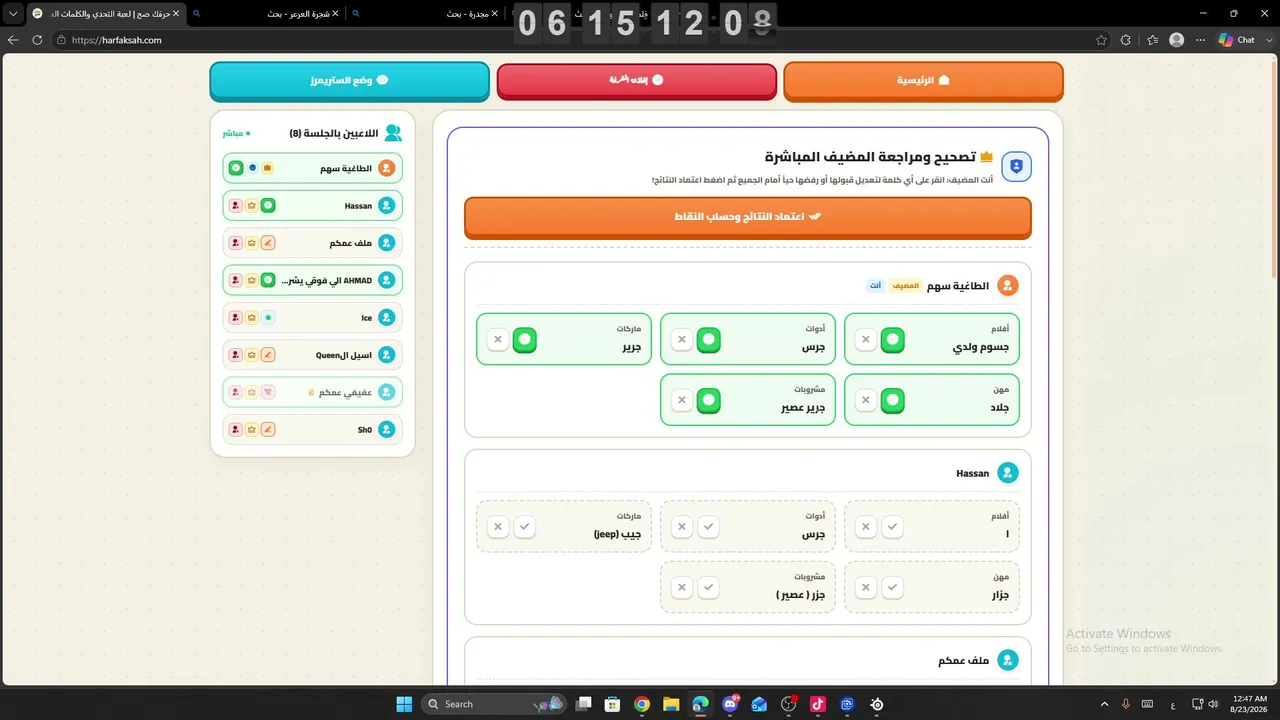Click kick icon in Sh0 player row
The width and height of the screenshot is (1280, 720).
point(236,430)
